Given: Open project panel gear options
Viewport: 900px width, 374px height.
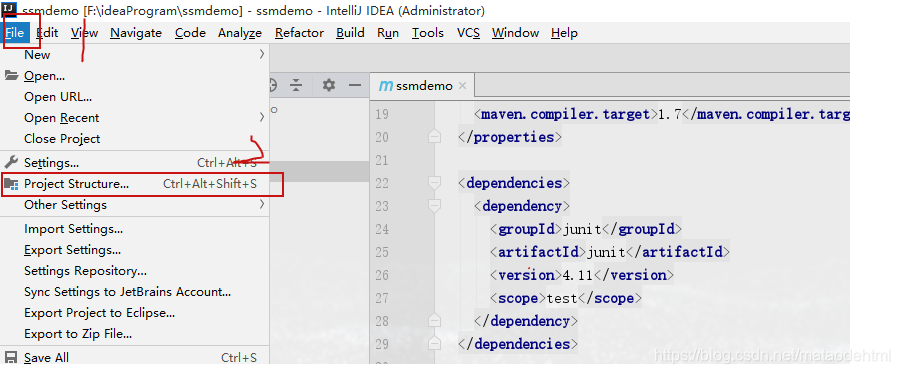Looking at the screenshot, I should click(328, 85).
